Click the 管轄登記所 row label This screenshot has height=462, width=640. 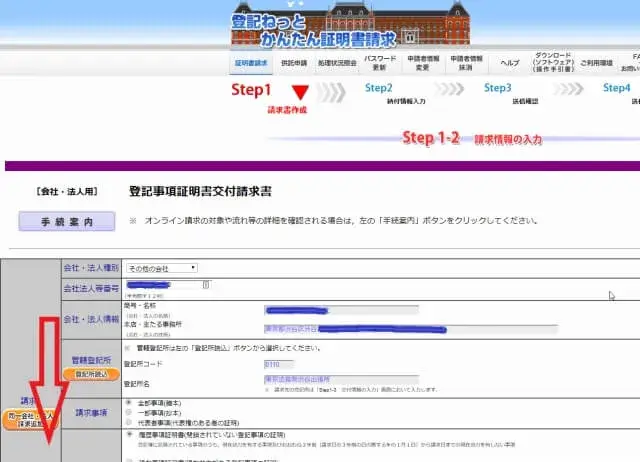point(91,360)
